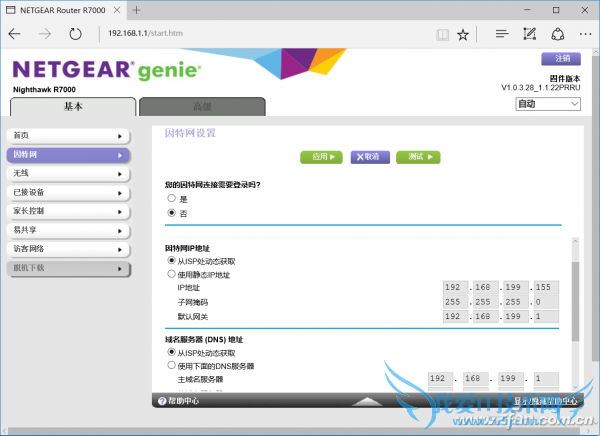Open the 自动 language dropdown
Viewport: 600px width, 436px height.
pos(548,104)
